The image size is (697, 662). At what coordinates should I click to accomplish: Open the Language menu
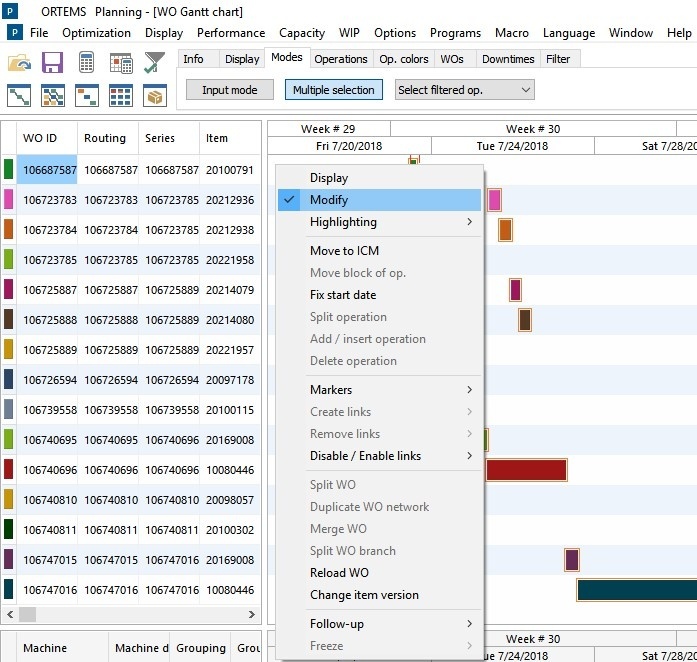point(569,33)
